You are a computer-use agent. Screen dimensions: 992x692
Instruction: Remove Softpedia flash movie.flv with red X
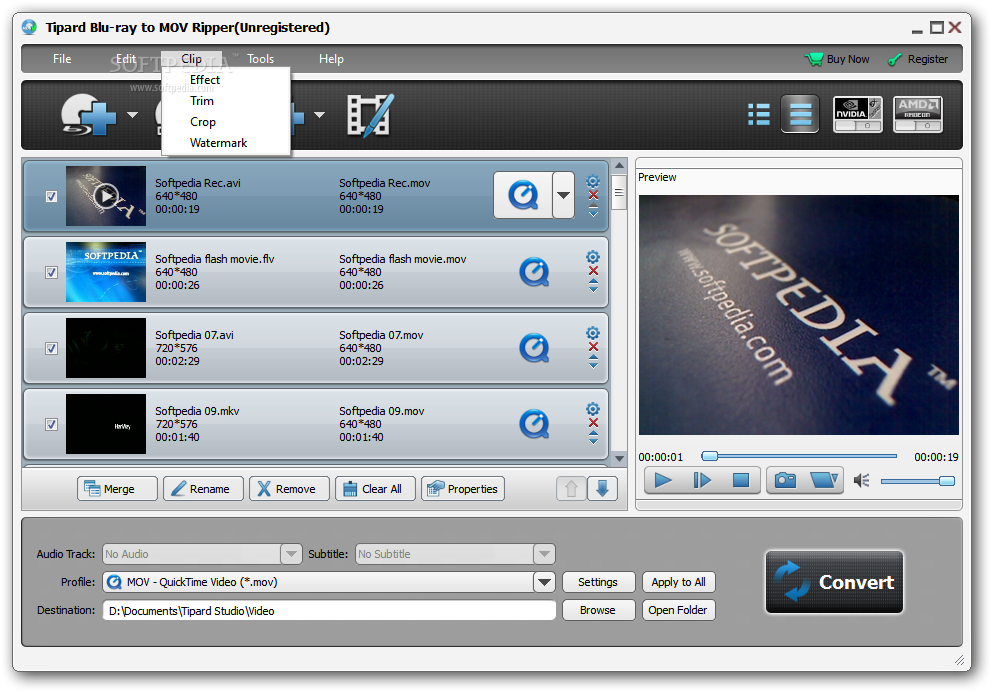coord(593,271)
